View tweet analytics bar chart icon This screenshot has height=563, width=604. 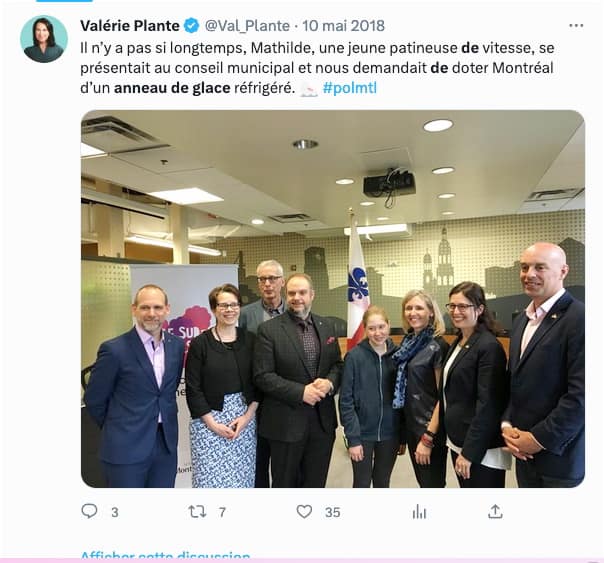coord(419,512)
